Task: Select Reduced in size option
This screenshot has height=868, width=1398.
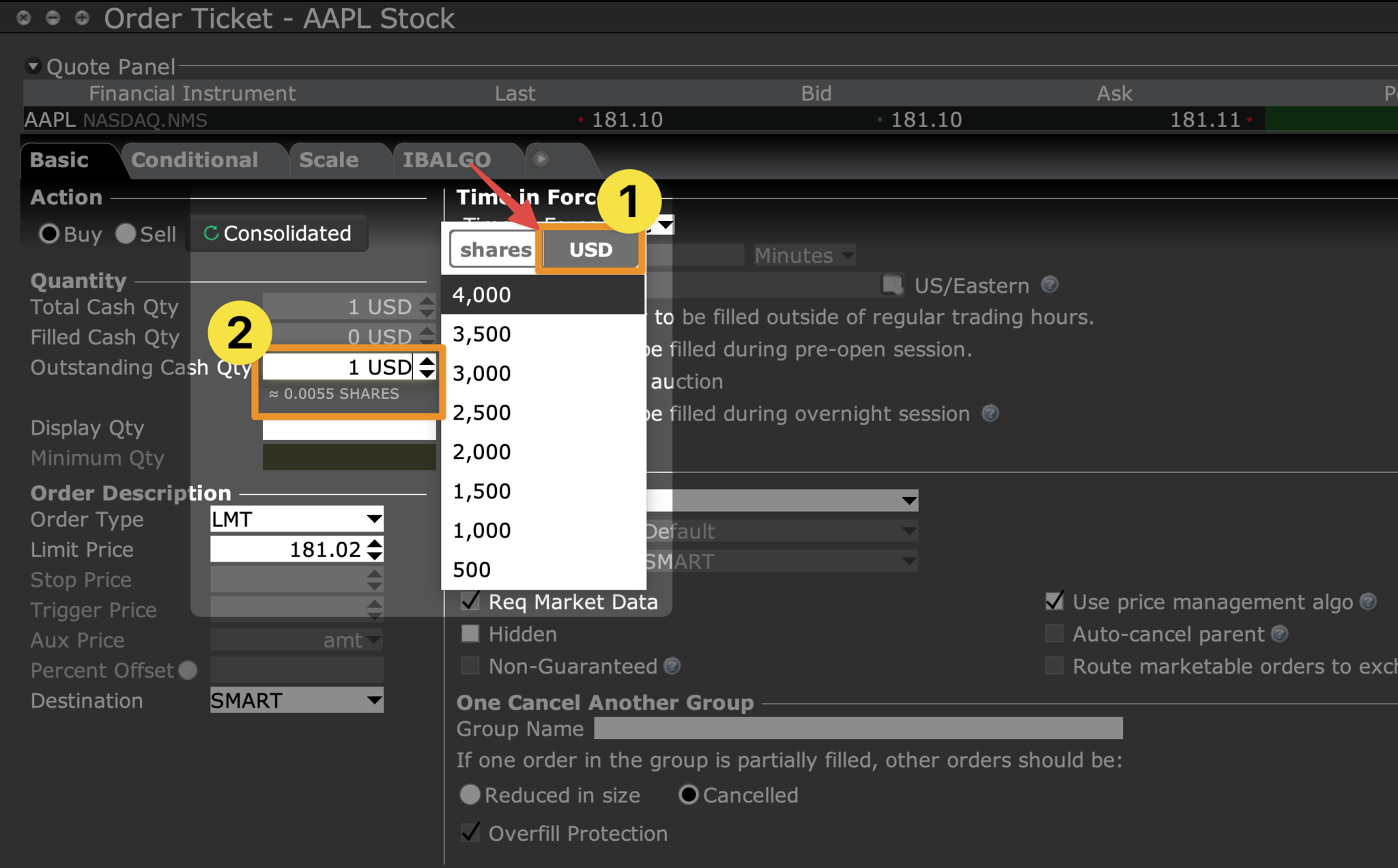Action: tap(470, 795)
